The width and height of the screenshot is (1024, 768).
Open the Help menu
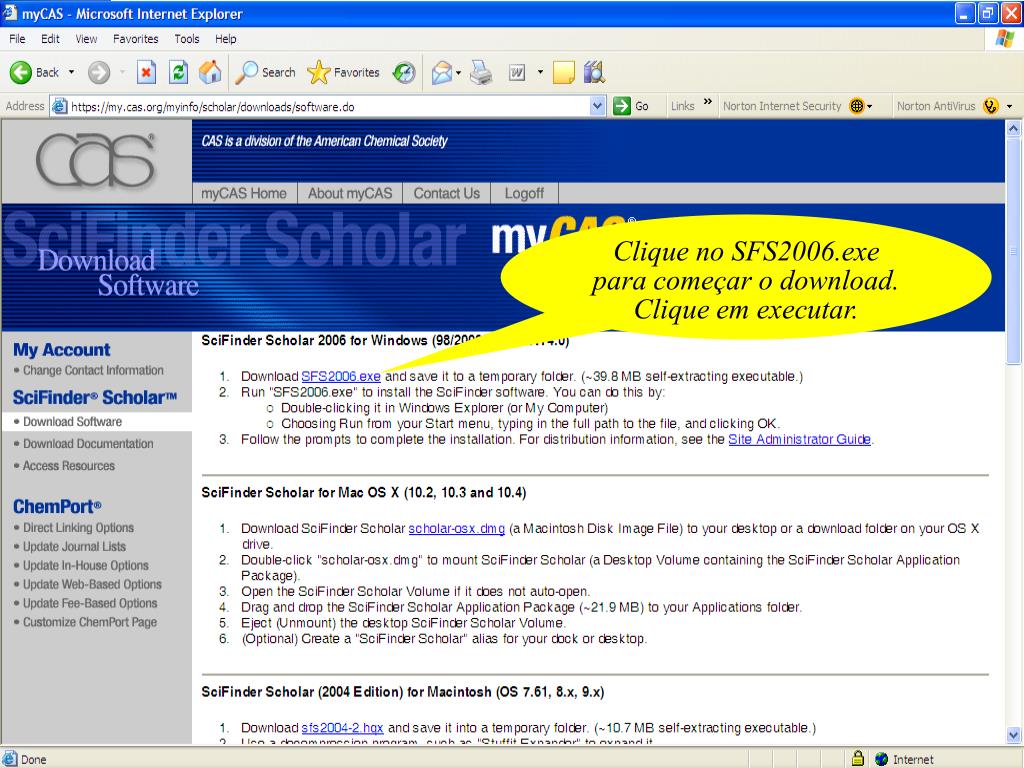pos(225,39)
